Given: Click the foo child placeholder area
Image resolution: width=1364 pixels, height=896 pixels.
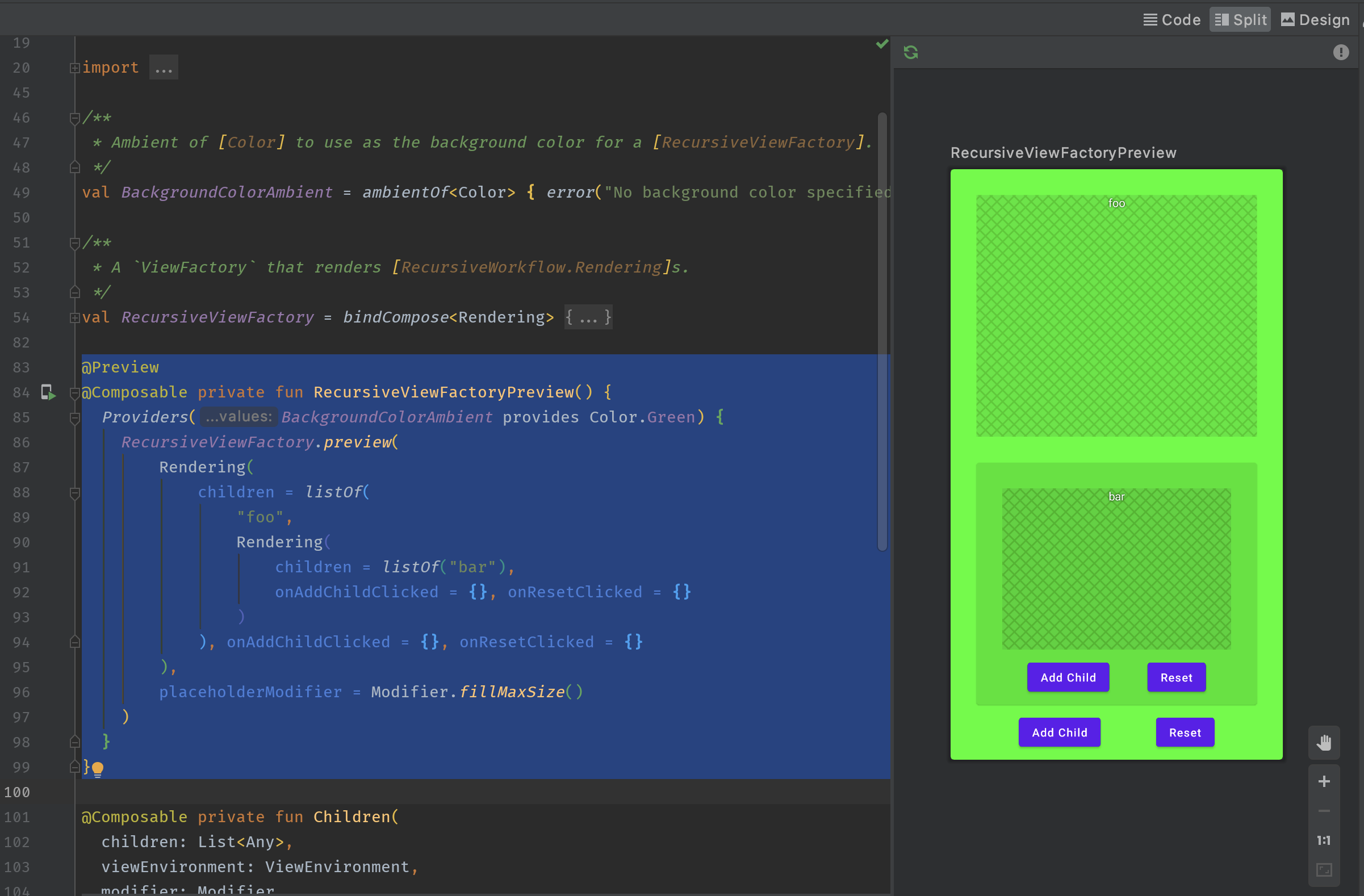Looking at the screenshot, I should pyautogui.click(x=1116, y=316).
